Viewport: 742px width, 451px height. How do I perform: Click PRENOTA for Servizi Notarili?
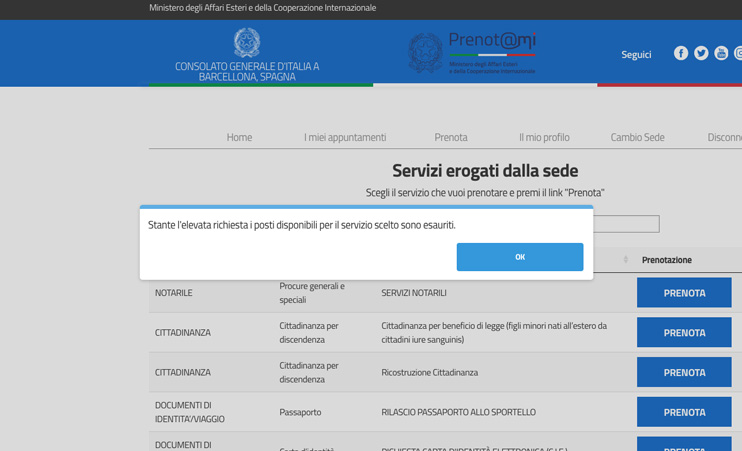pyautogui.click(x=684, y=293)
